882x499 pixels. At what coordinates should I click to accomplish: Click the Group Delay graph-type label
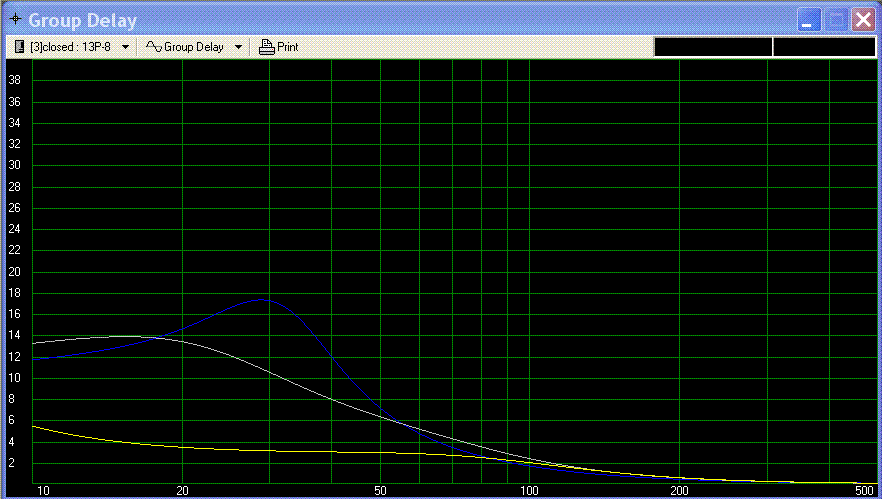tap(194, 47)
